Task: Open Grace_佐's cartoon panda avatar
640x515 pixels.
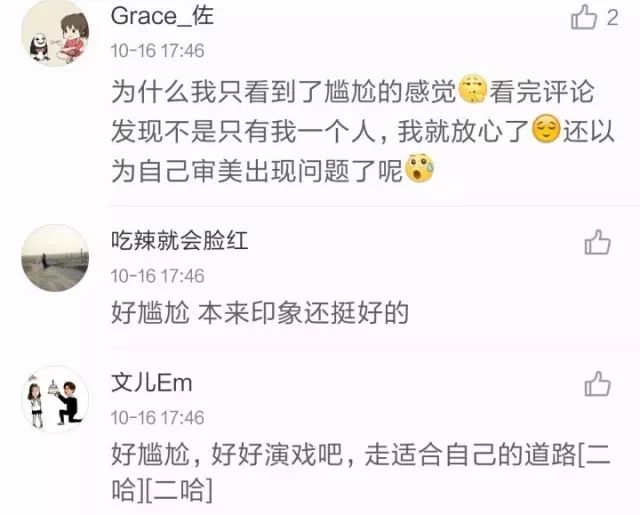Action: coord(55,33)
